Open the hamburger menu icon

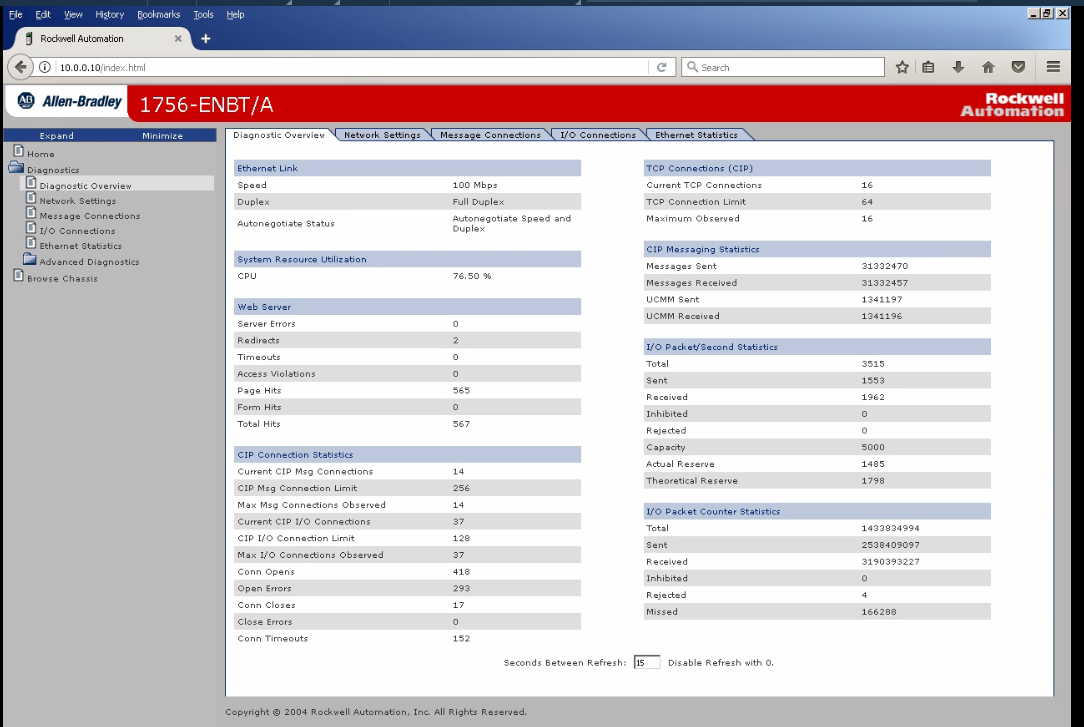click(x=1053, y=67)
